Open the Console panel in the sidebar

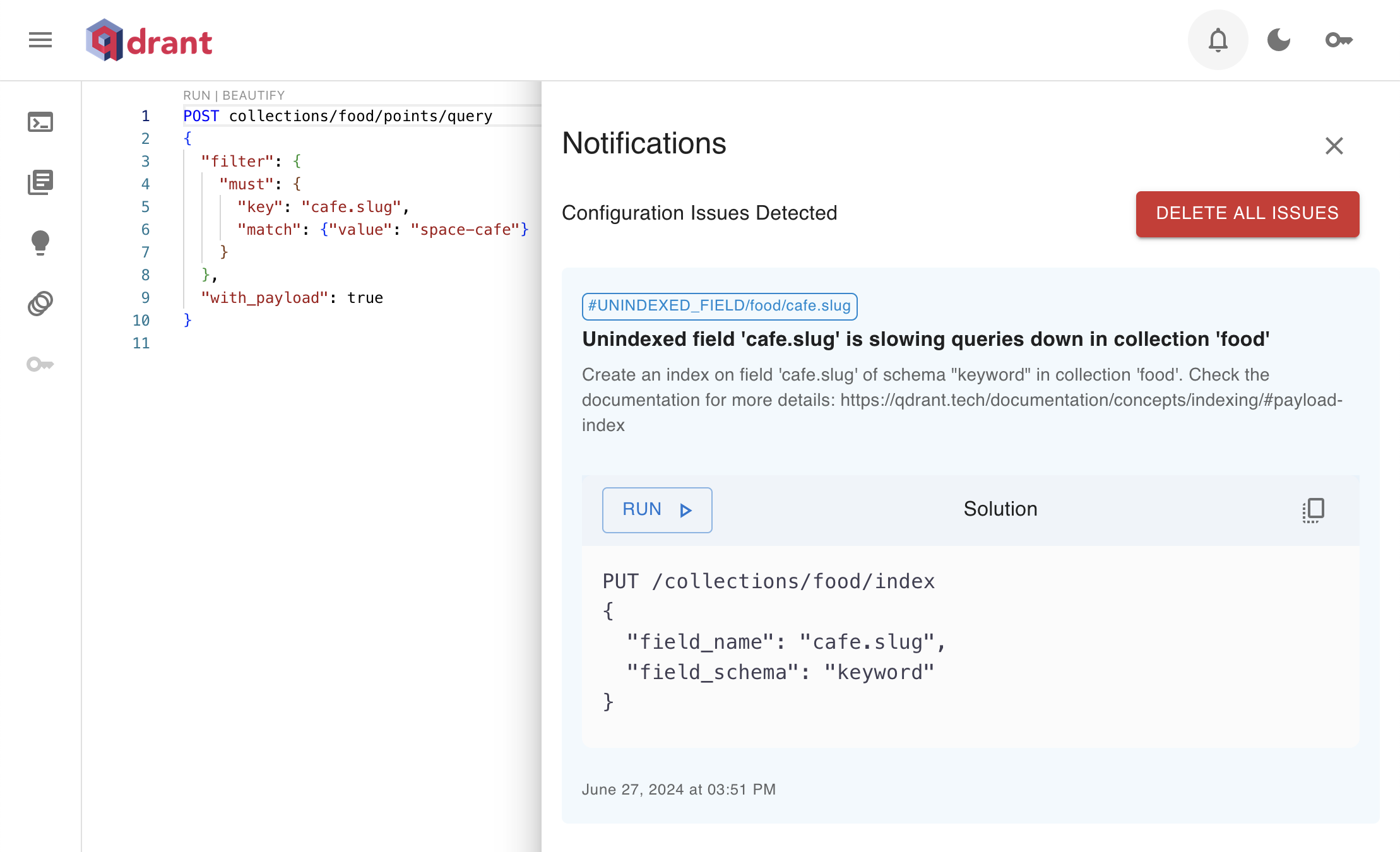(x=40, y=122)
